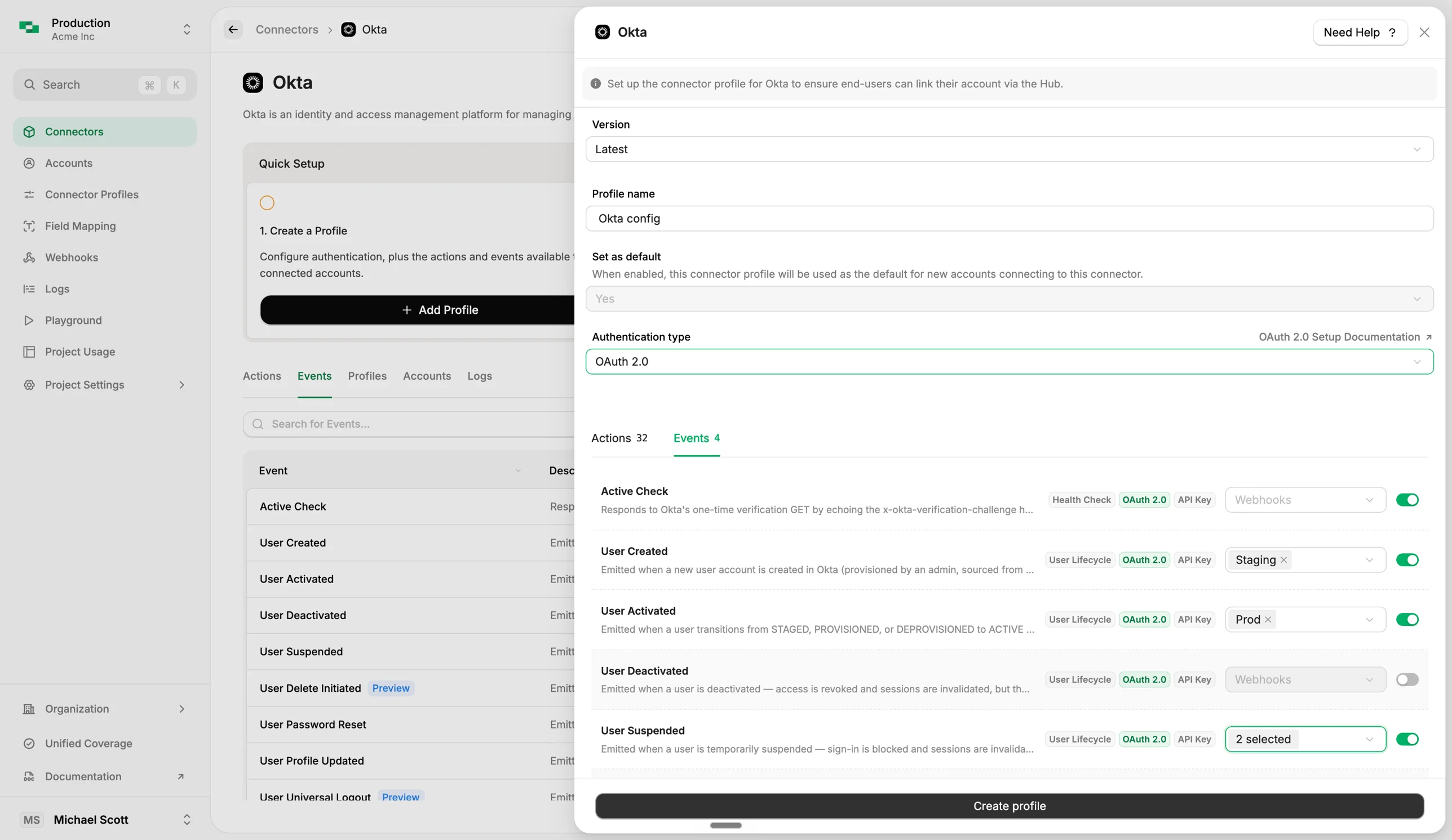
Task: Toggle off the Active Check event
Action: coord(1406,500)
